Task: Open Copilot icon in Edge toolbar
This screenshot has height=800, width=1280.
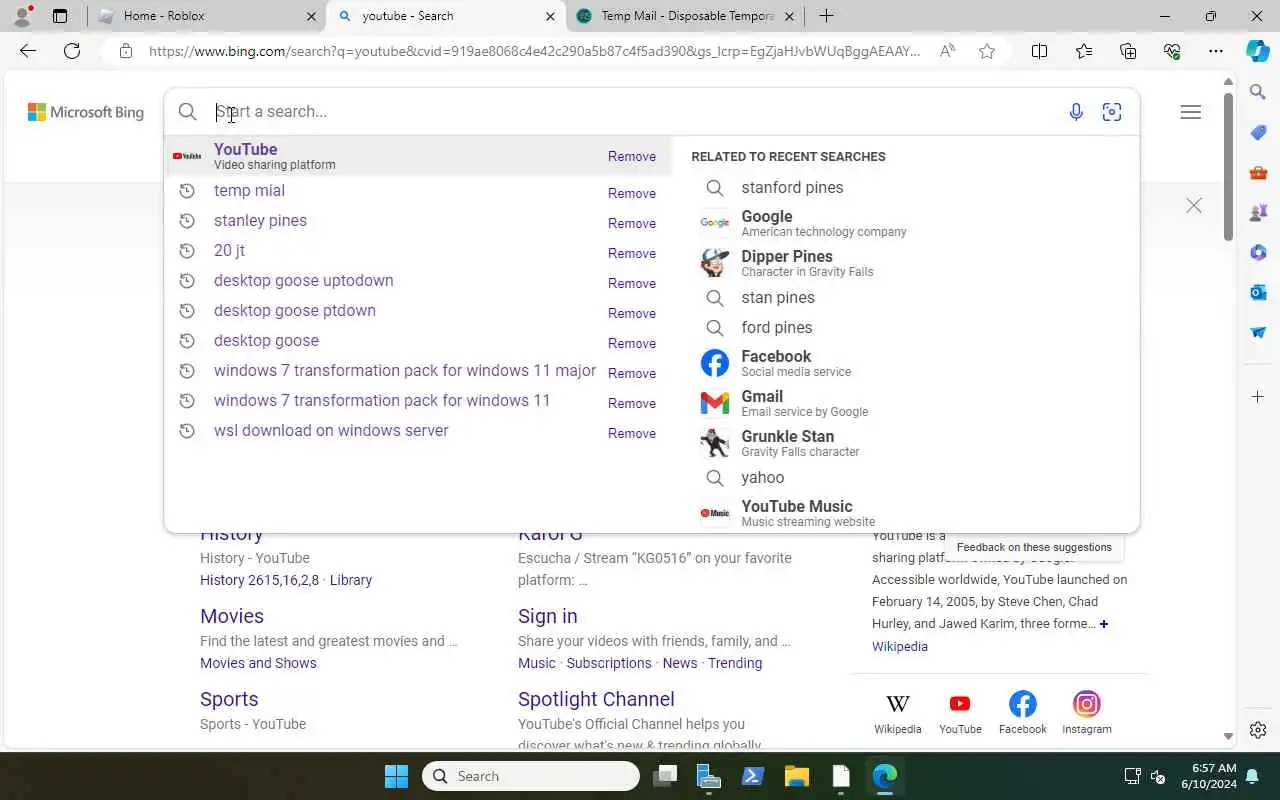Action: pos(1258,51)
